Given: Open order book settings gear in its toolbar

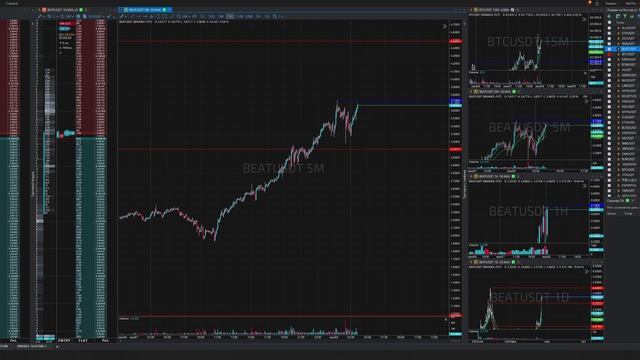Looking at the screenshot, I should pos(78,16).
